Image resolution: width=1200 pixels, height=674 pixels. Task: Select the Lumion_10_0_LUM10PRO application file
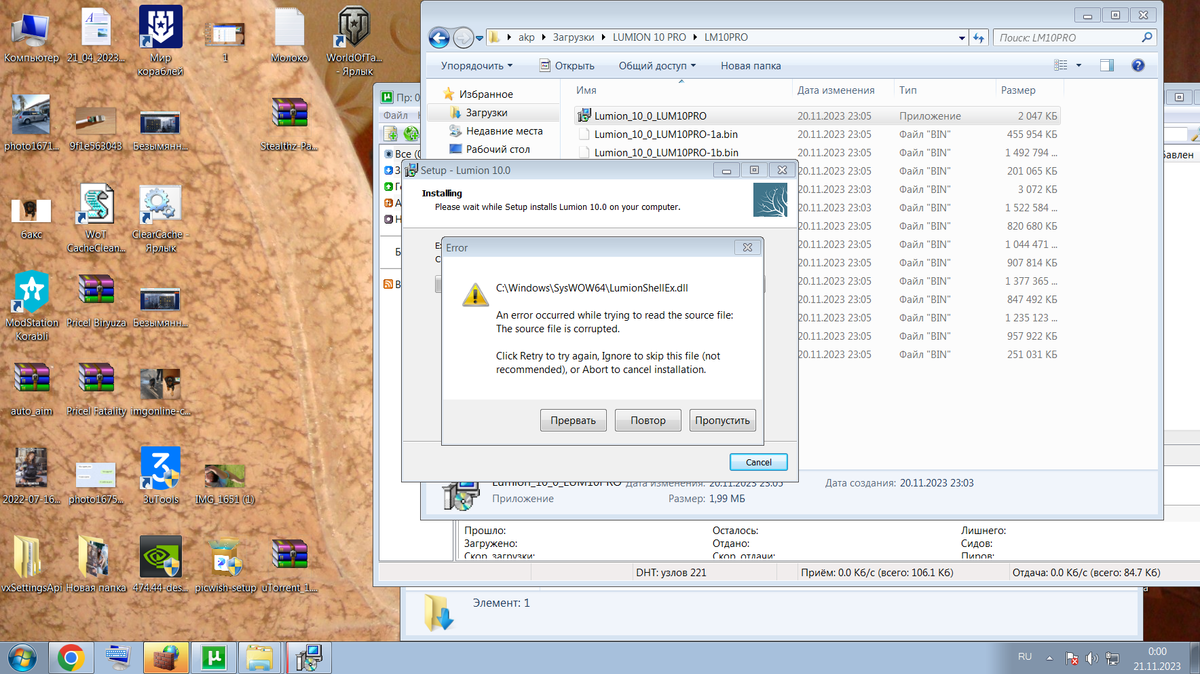point(650,116)
